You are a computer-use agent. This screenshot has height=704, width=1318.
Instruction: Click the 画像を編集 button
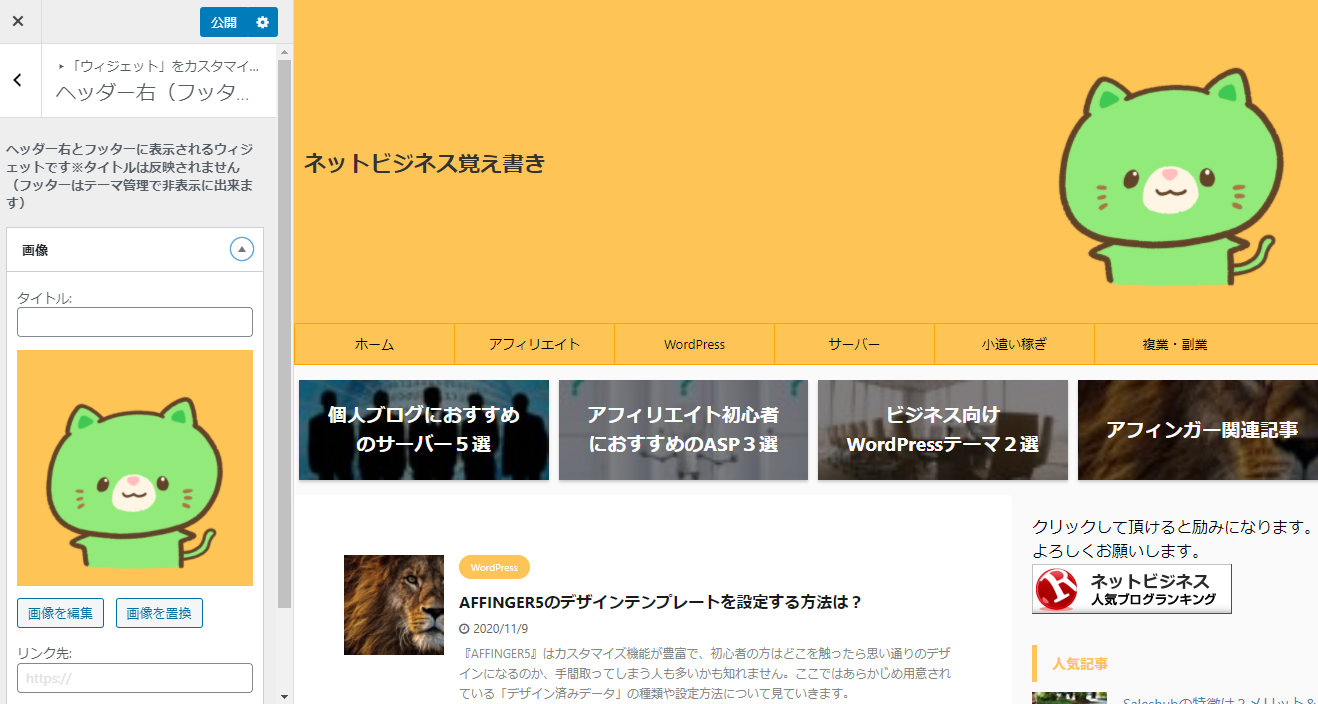click(60, 613)
